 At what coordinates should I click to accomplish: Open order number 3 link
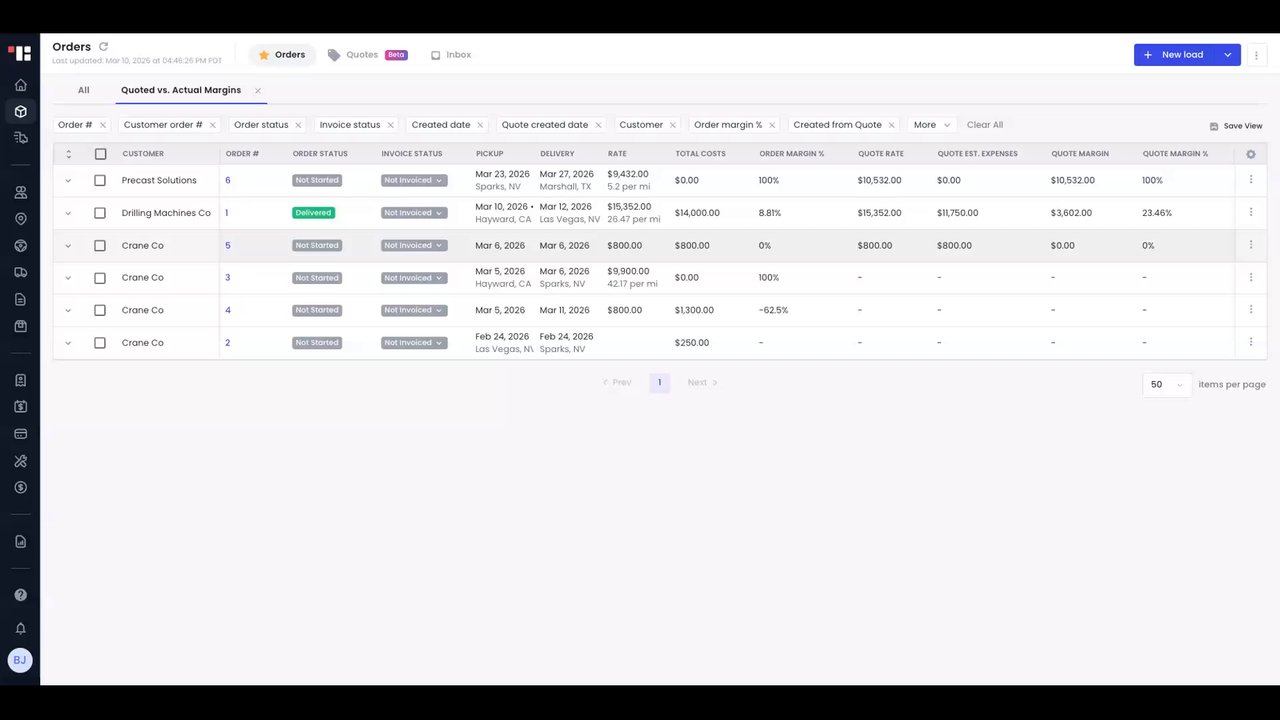pyautogui.click(x=228, y=278)
